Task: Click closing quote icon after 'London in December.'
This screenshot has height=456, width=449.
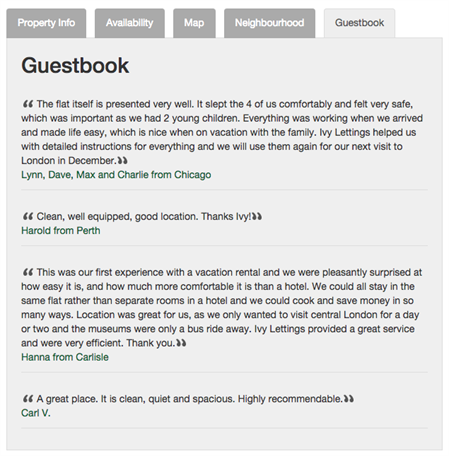Action: [122, 161]
